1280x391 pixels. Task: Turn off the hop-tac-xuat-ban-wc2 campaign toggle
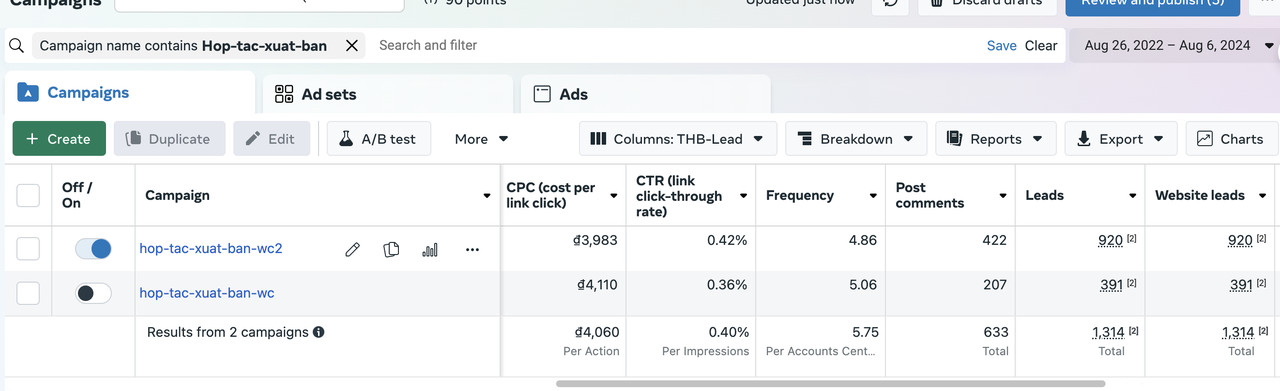point(93,249)
